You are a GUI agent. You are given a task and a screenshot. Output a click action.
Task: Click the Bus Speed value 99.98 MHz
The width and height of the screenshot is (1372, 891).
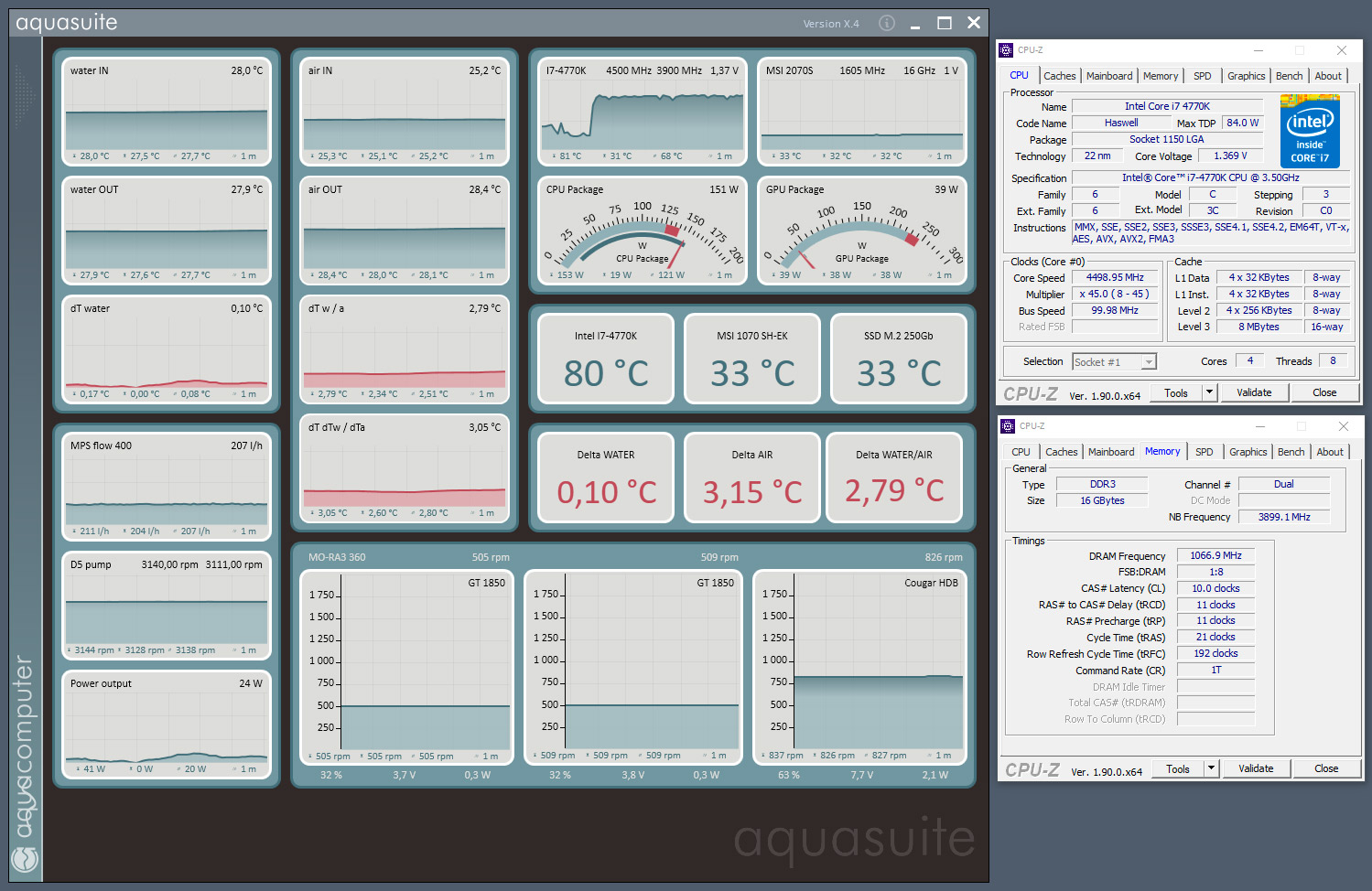click(x=1115, y=311)
